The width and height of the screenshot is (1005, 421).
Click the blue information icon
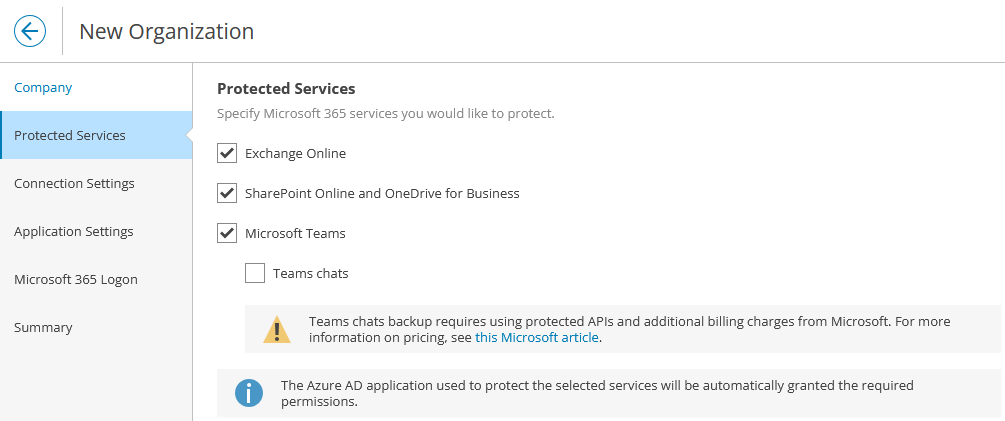249,393
